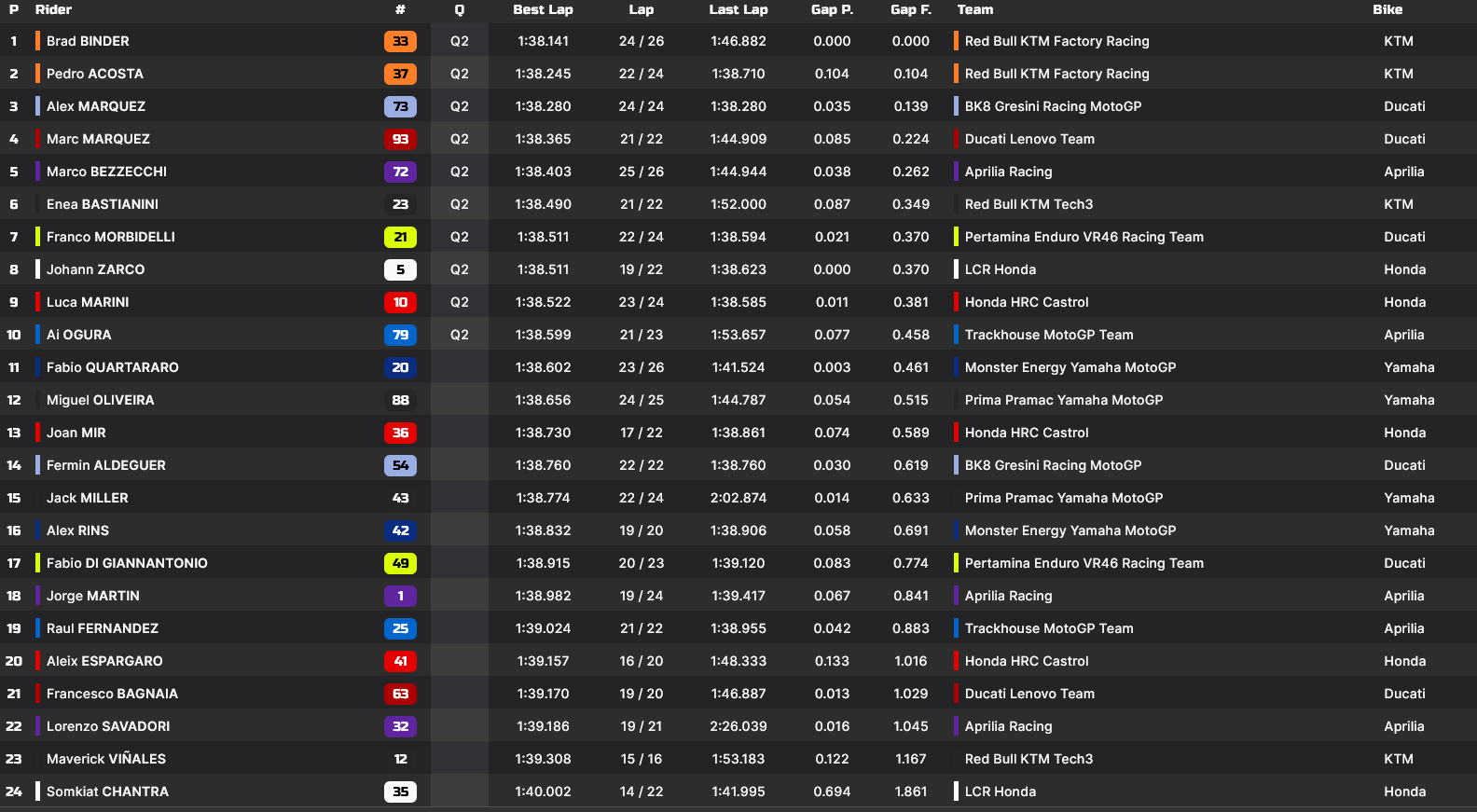Click Maverick Viñales' number 12 badge
1477x812 pixels.
pos(400,759)
